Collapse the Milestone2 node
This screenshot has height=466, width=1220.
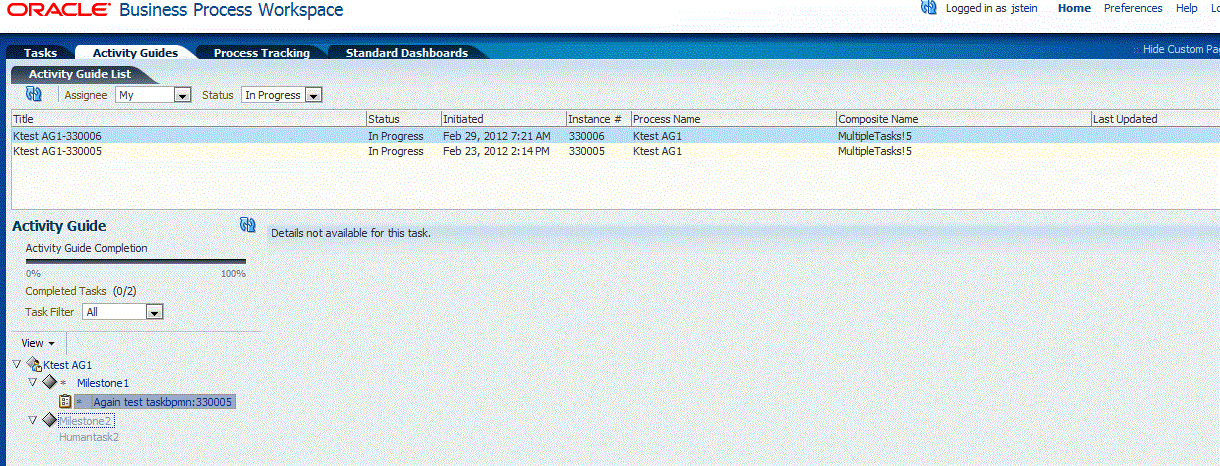click(33, 420)
